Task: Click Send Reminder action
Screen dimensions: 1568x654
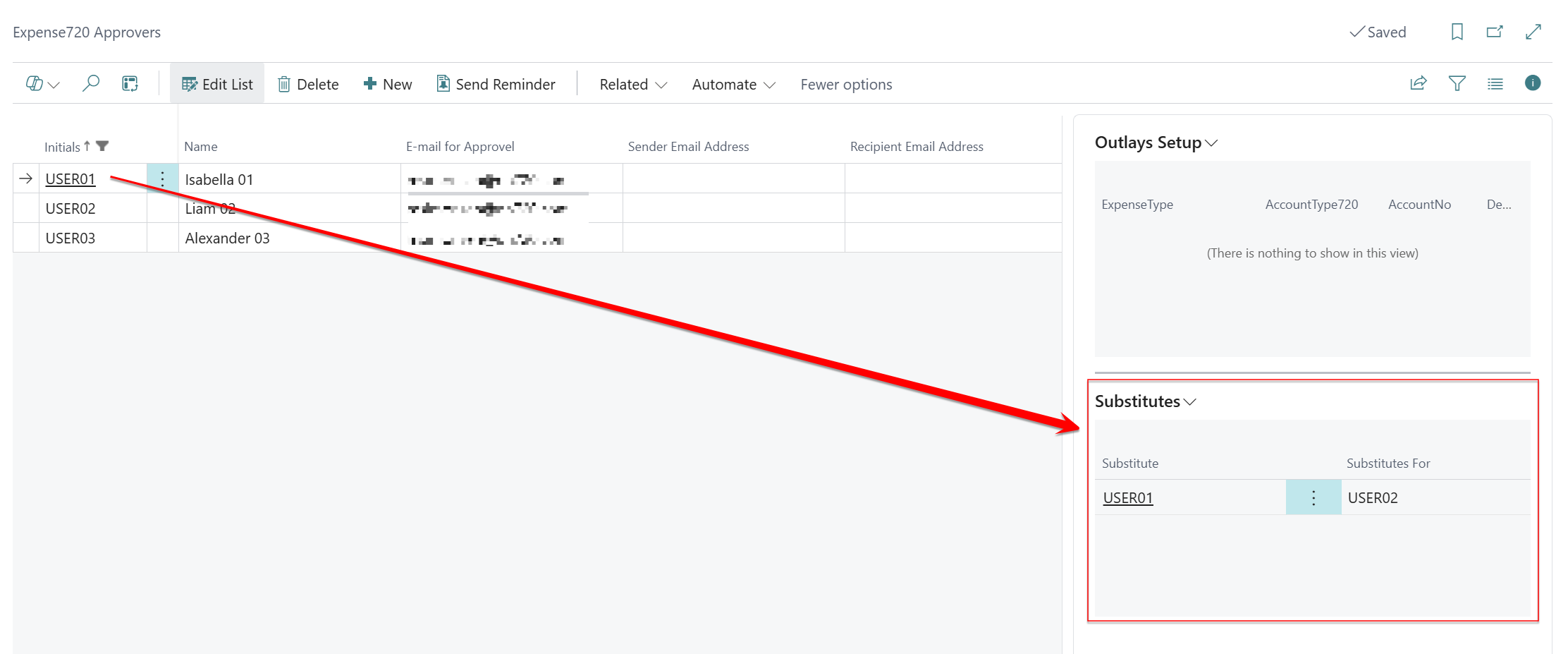Action: tap(496, 84)
